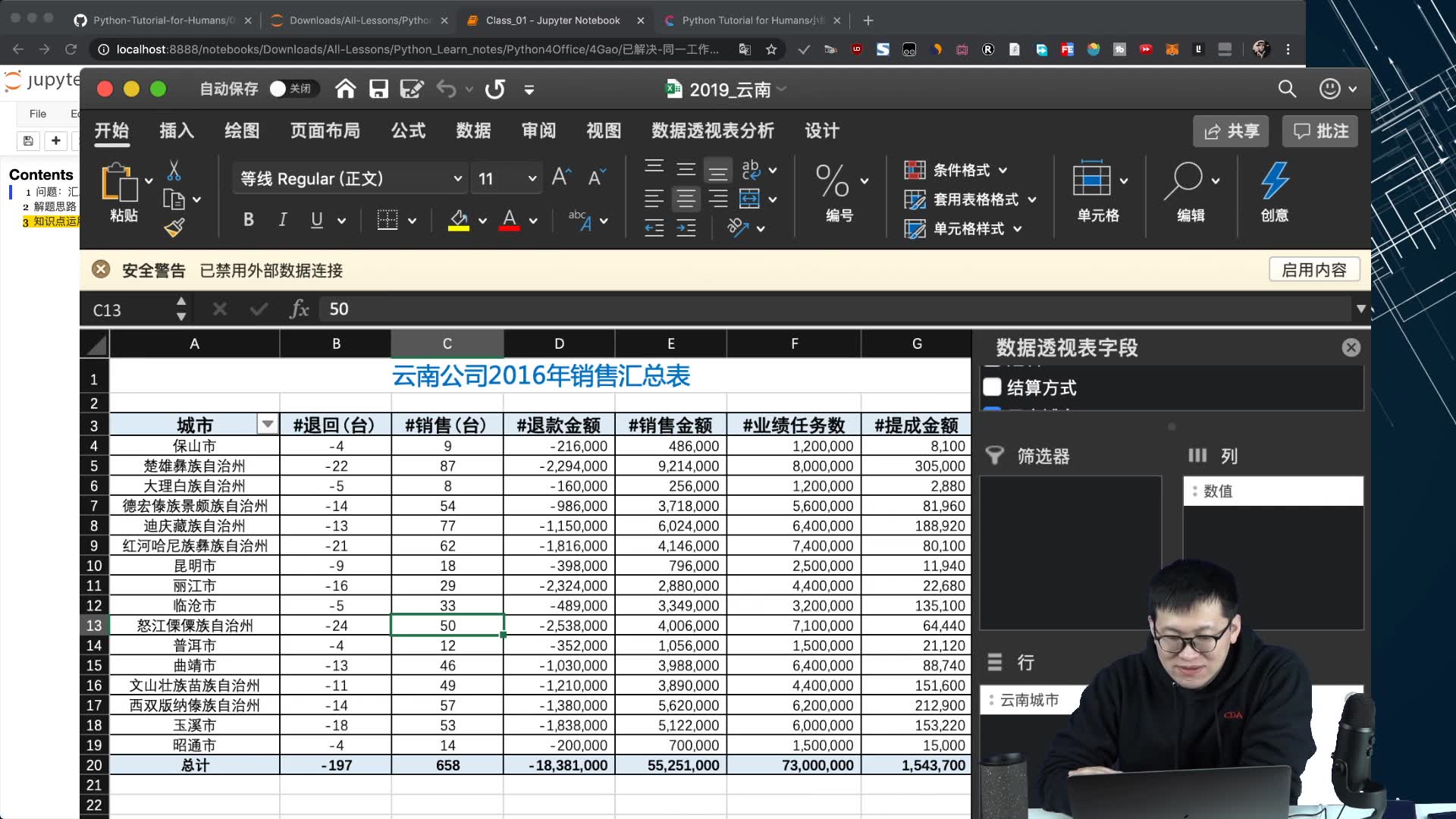Click the 共享 share button
The image size is (1456, 819).
coord(1230,130)
